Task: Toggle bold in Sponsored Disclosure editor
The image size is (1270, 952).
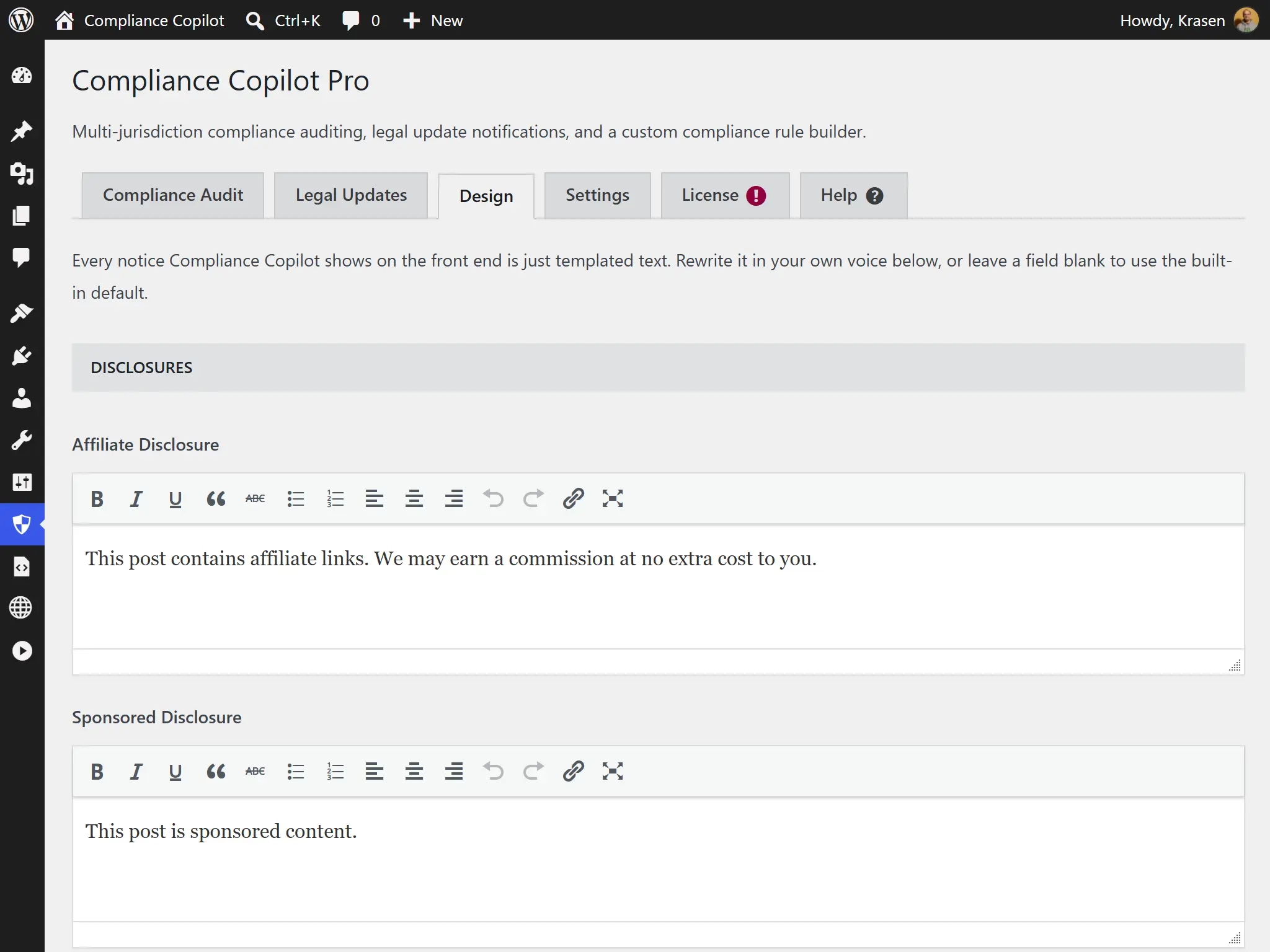Action: [x=97, y=772]
